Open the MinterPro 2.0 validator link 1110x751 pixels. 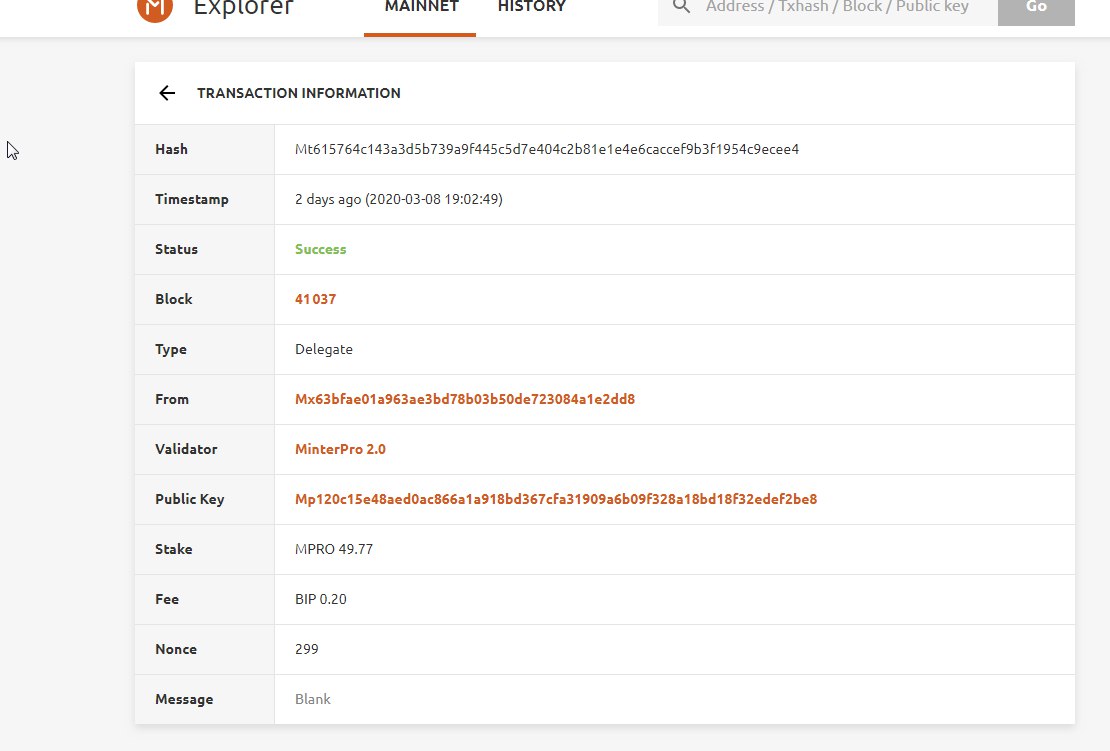pos(340,449)
